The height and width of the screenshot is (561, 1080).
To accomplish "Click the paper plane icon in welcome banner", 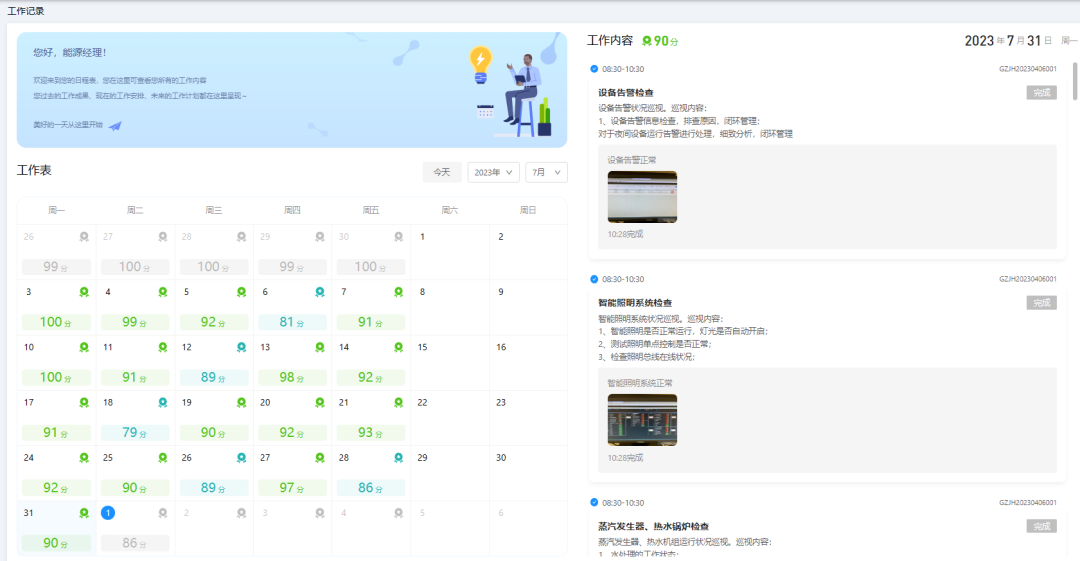I will [115, 125].
